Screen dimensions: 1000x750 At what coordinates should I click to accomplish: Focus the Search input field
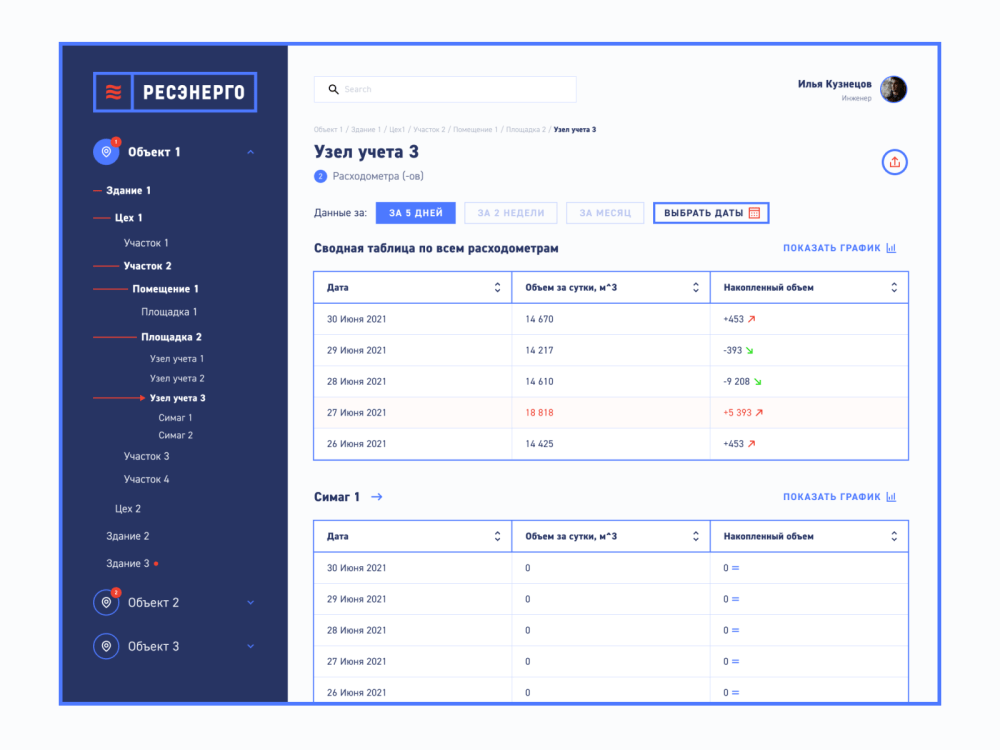445,89
